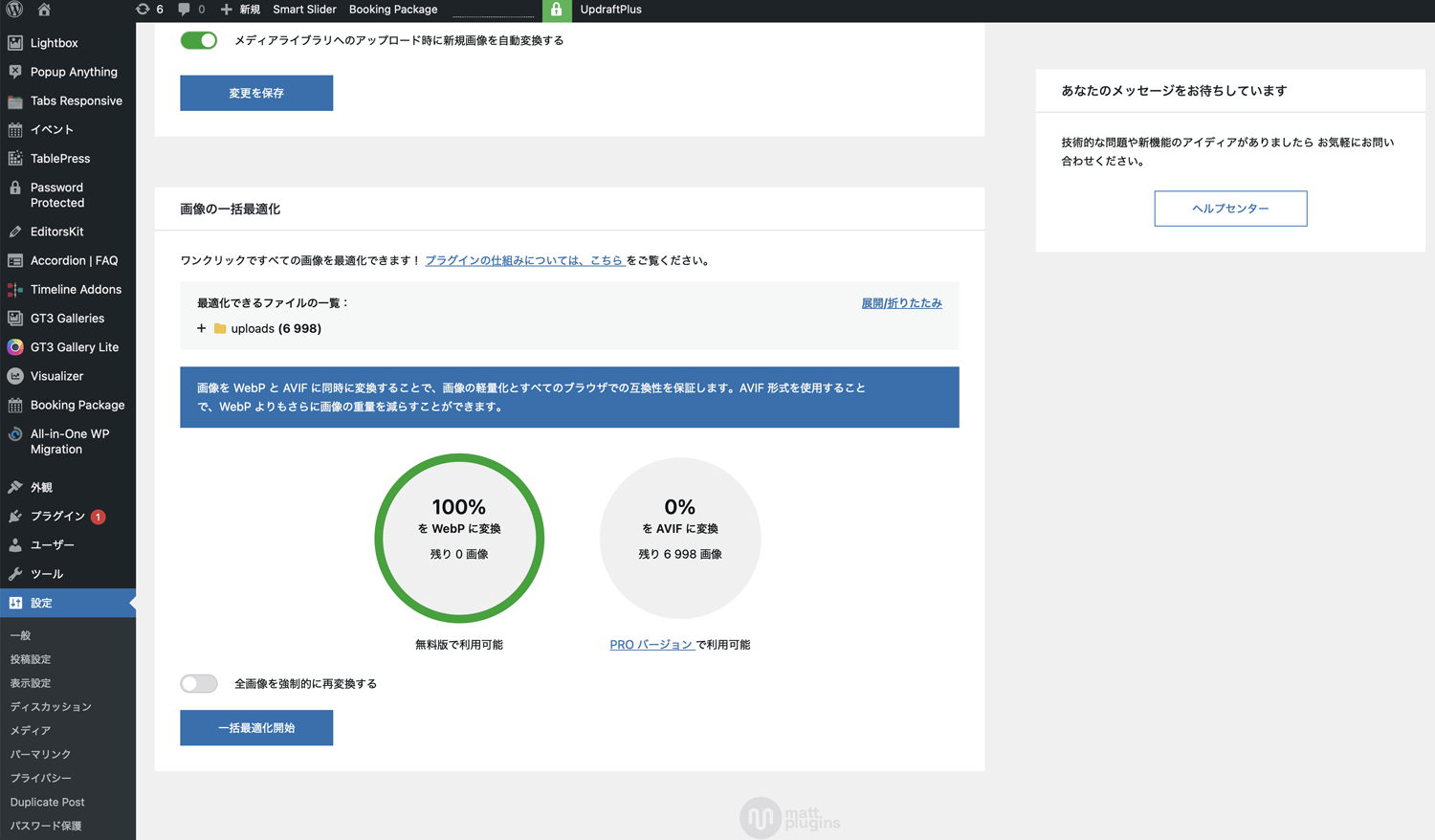Viewport: 1435px width, 840px height.
Task: Start bulk optimization with 一括最適化開始 button
Action: click(256, 728)
